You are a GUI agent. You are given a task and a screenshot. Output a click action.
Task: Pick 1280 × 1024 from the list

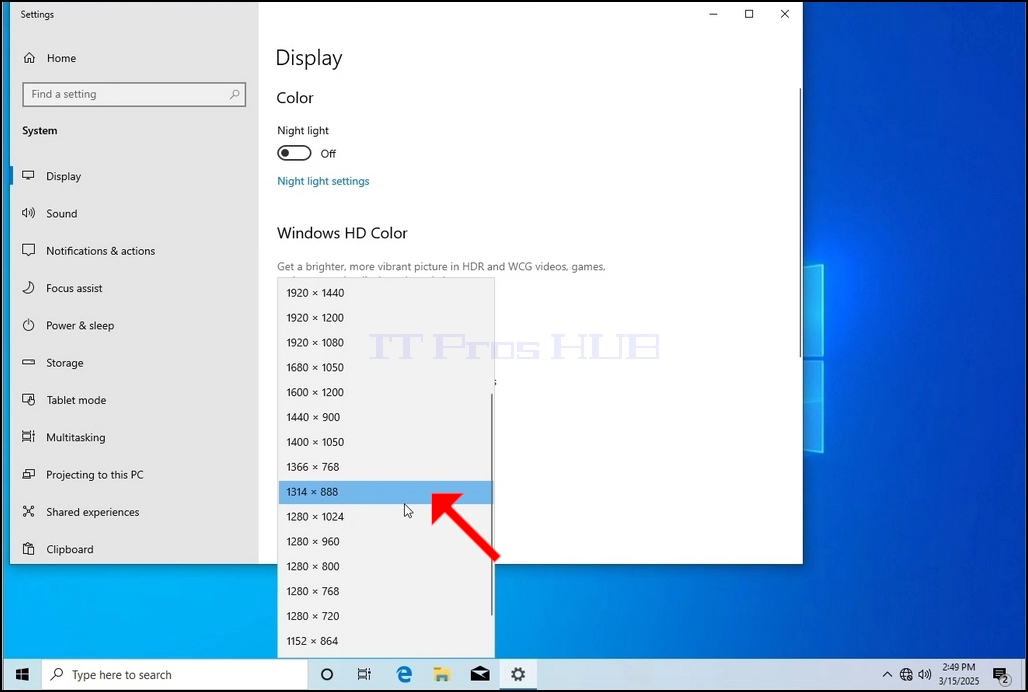(x=386, y=517)
